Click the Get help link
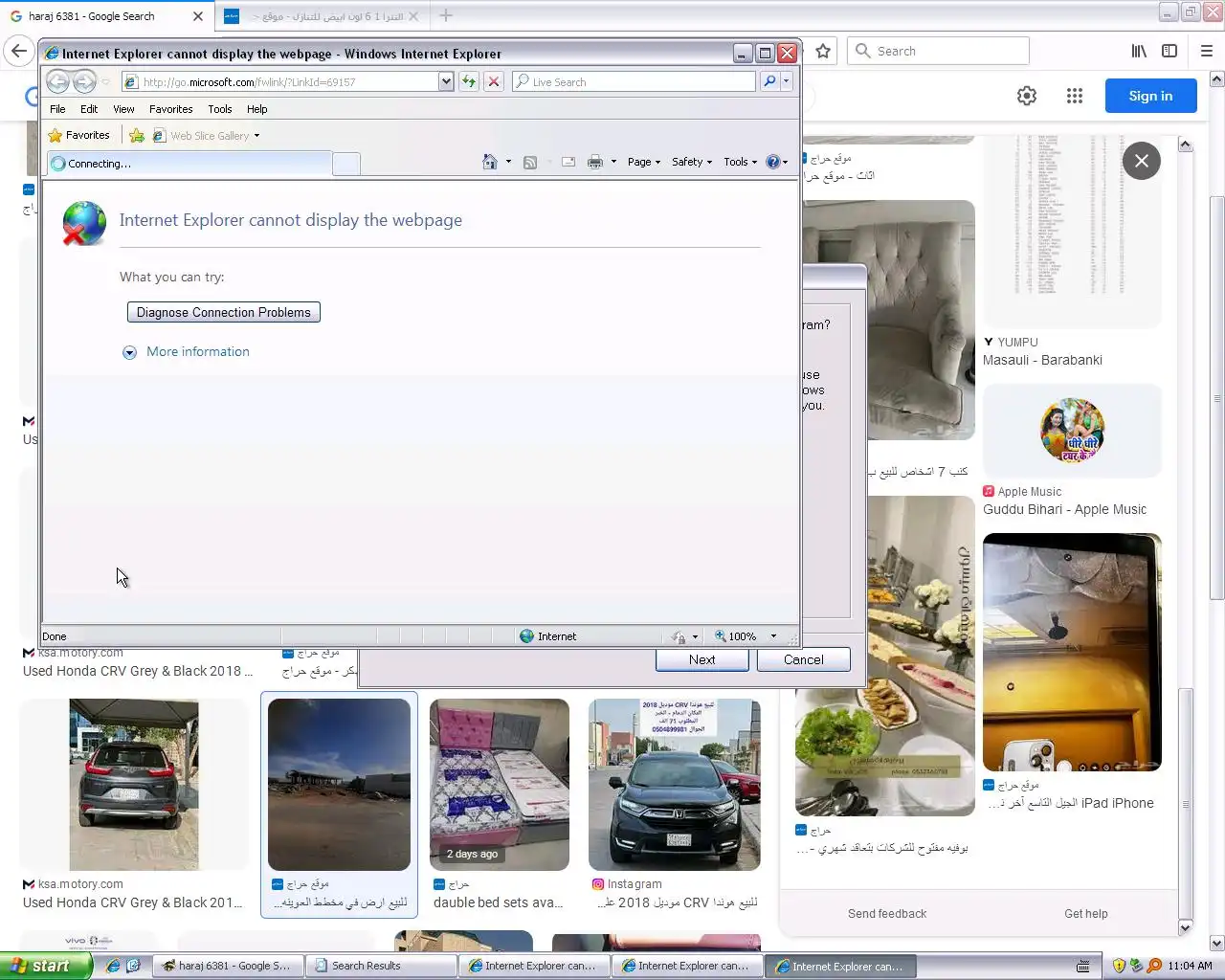The width and height of the screenshot is (1225, 980). click(x=1086, y=914)
